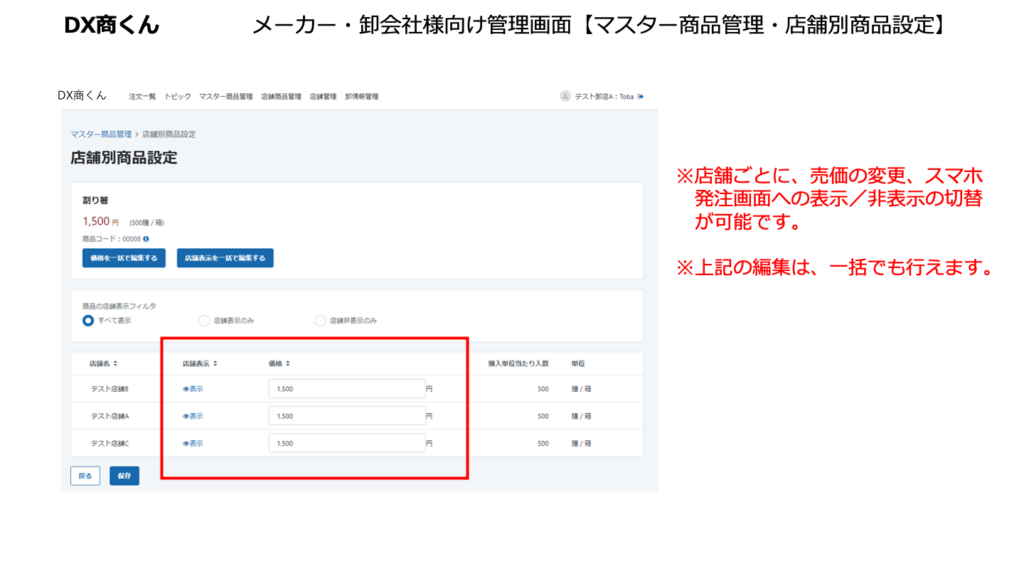Screen dimensions: 1024x576
Task: Click the logout icon next to Toba
Action: click(x=640, y=96)
